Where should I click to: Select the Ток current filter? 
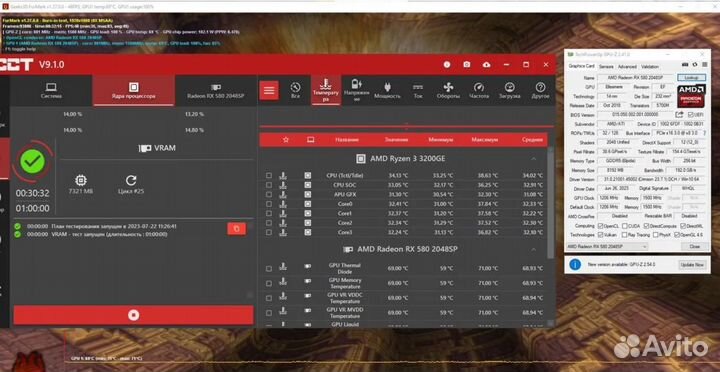pyautogui.click(x=418, y=90)
